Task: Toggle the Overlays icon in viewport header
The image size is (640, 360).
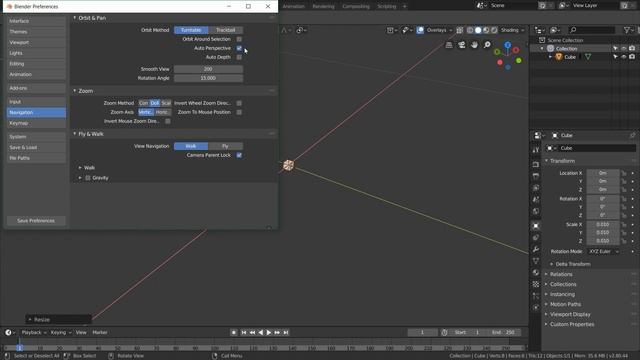Action: 420,30
